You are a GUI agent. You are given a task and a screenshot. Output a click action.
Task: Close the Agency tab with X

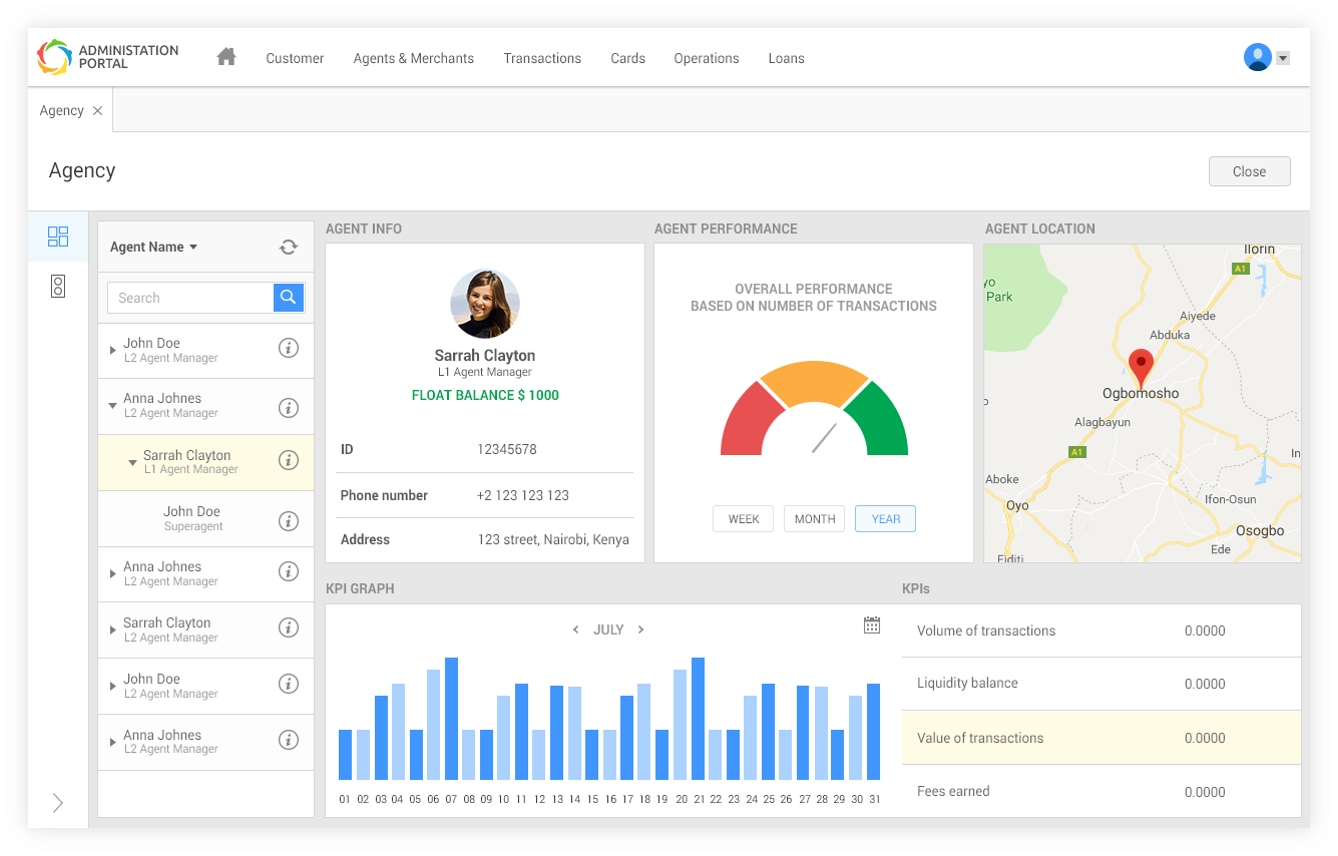pos(97,111)
